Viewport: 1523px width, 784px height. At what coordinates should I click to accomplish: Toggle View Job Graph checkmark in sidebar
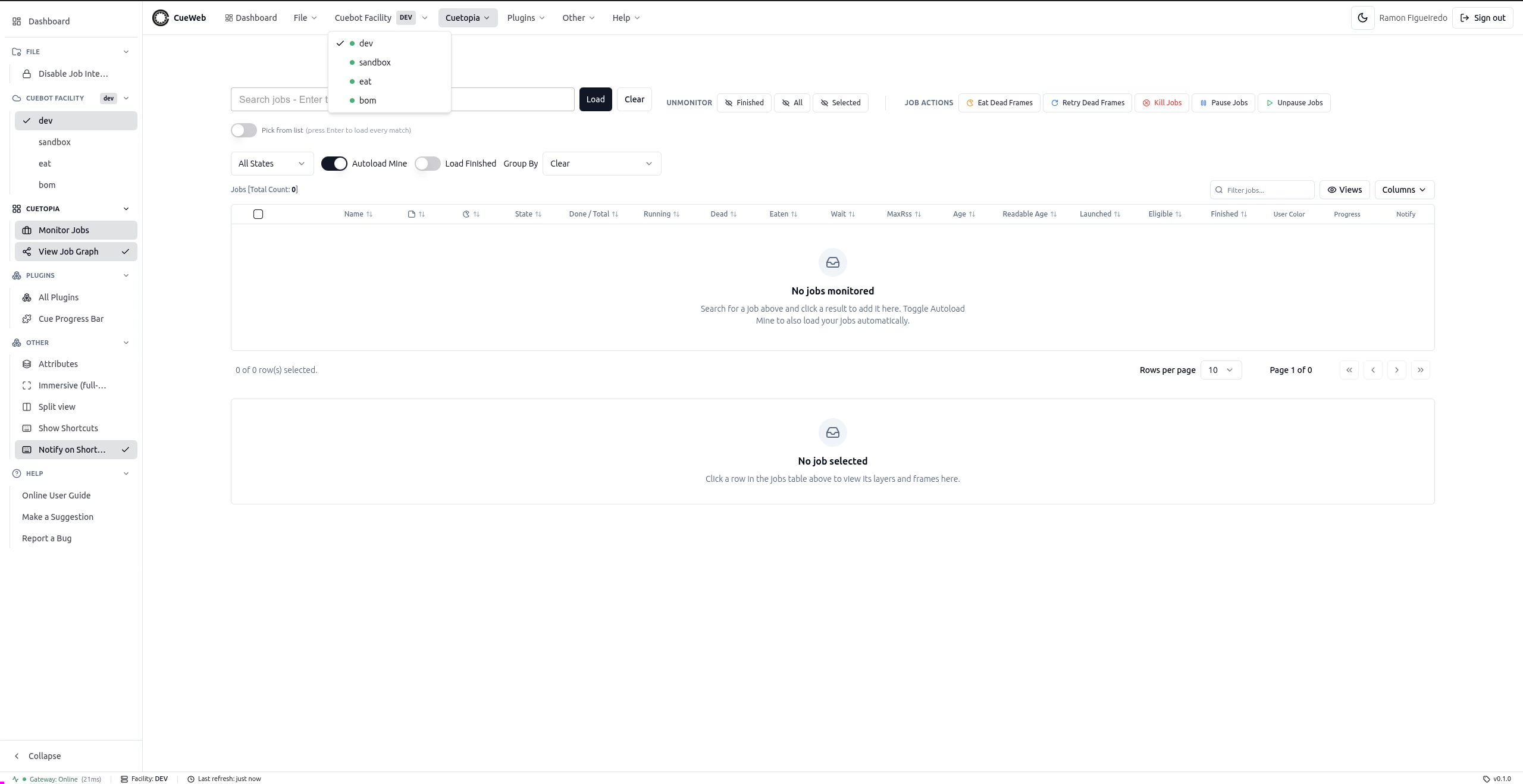pos(126,252)
